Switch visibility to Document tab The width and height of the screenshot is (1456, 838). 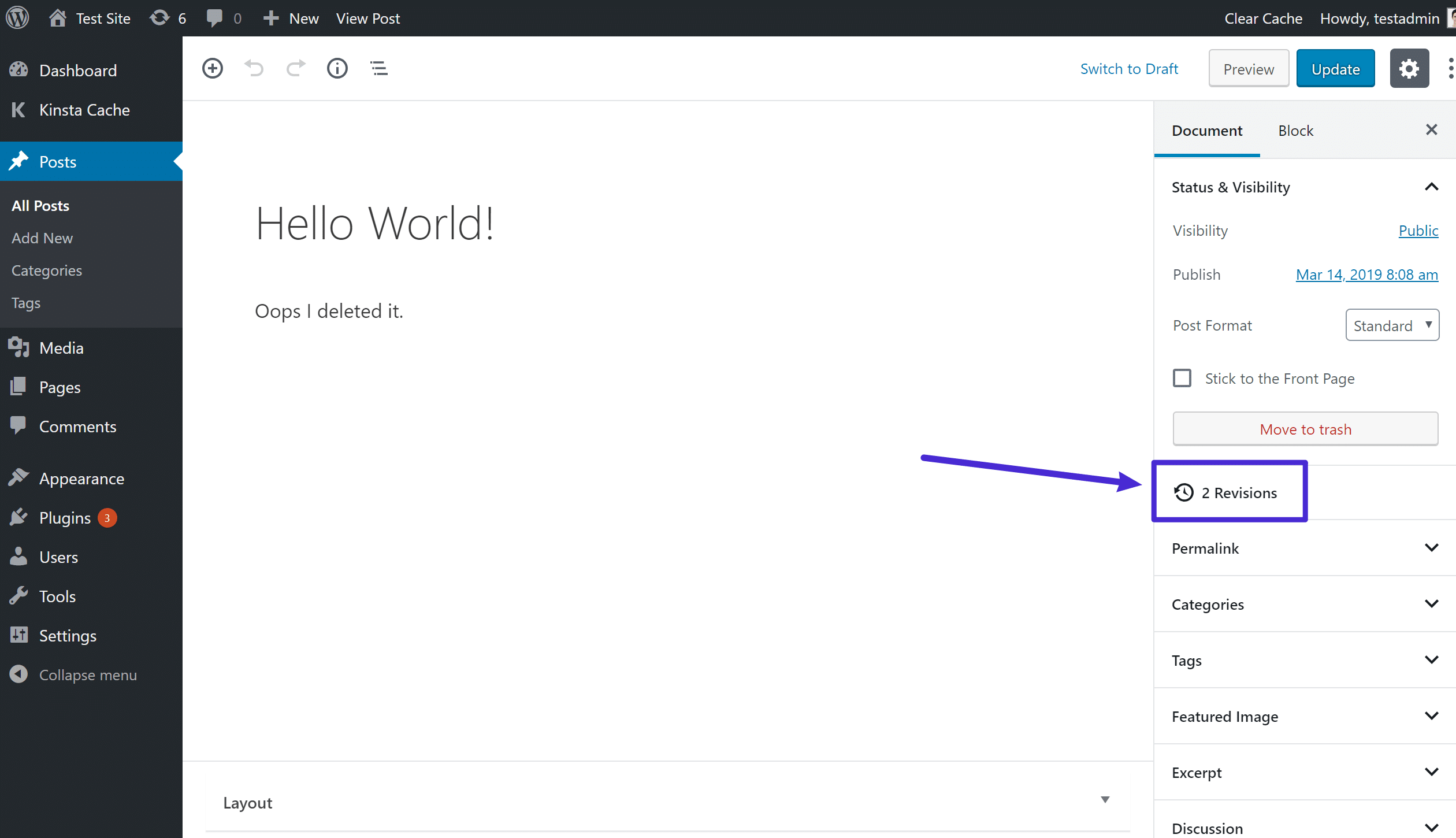click(x=1207, y=131)
